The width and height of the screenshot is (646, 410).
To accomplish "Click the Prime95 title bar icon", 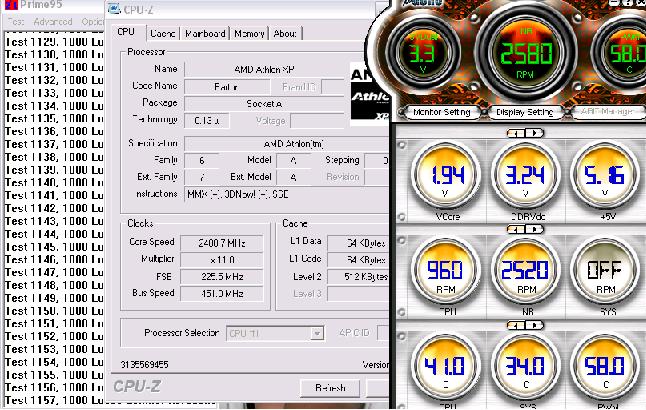I will pyautogui.click(x=11, y=5).
